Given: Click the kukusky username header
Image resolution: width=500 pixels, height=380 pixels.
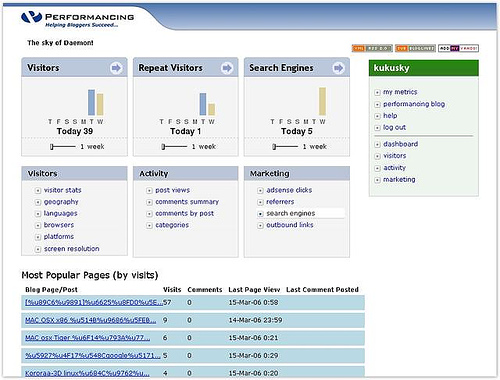Looking at the screenshot, I should click(x=391, y=68).
